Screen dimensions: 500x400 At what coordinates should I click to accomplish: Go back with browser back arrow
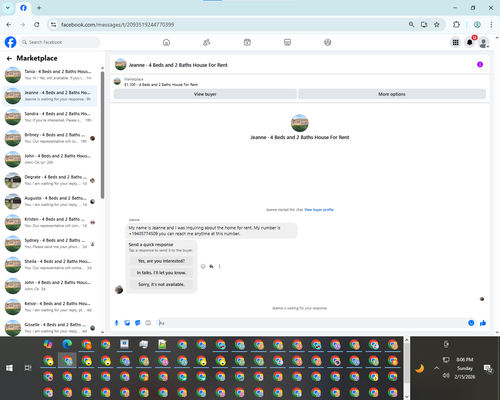(9, 25)
